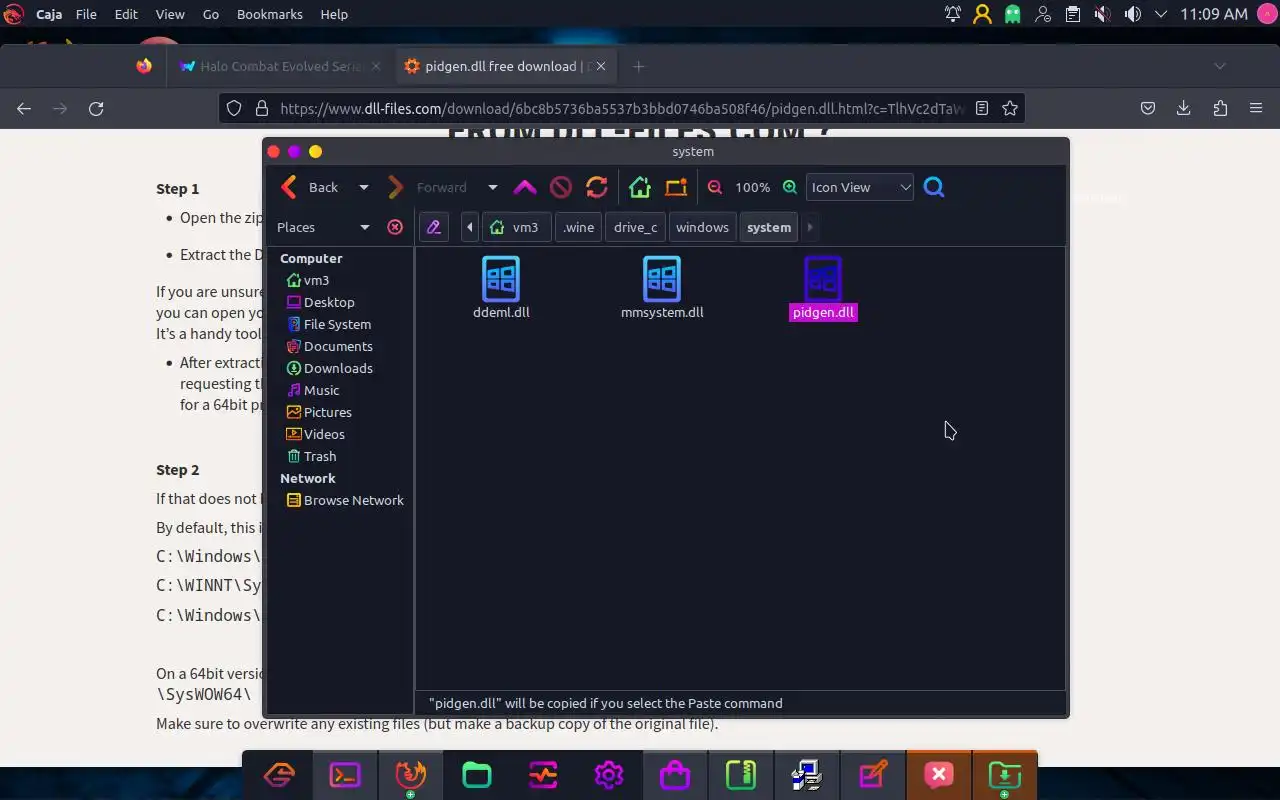Click the Stop loading icon
Viewport: 1280px width, 800px height.
(560, 187)
